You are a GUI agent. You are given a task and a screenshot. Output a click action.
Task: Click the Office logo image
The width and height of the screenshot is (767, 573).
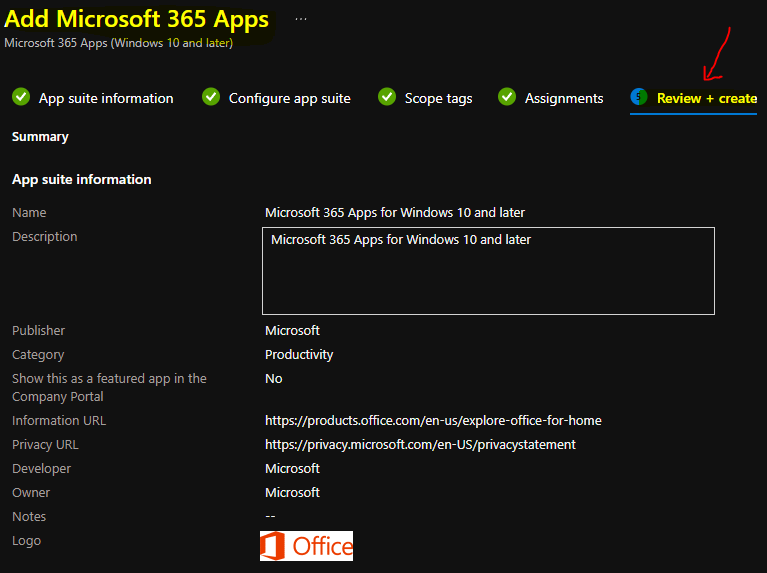(306, 546)
